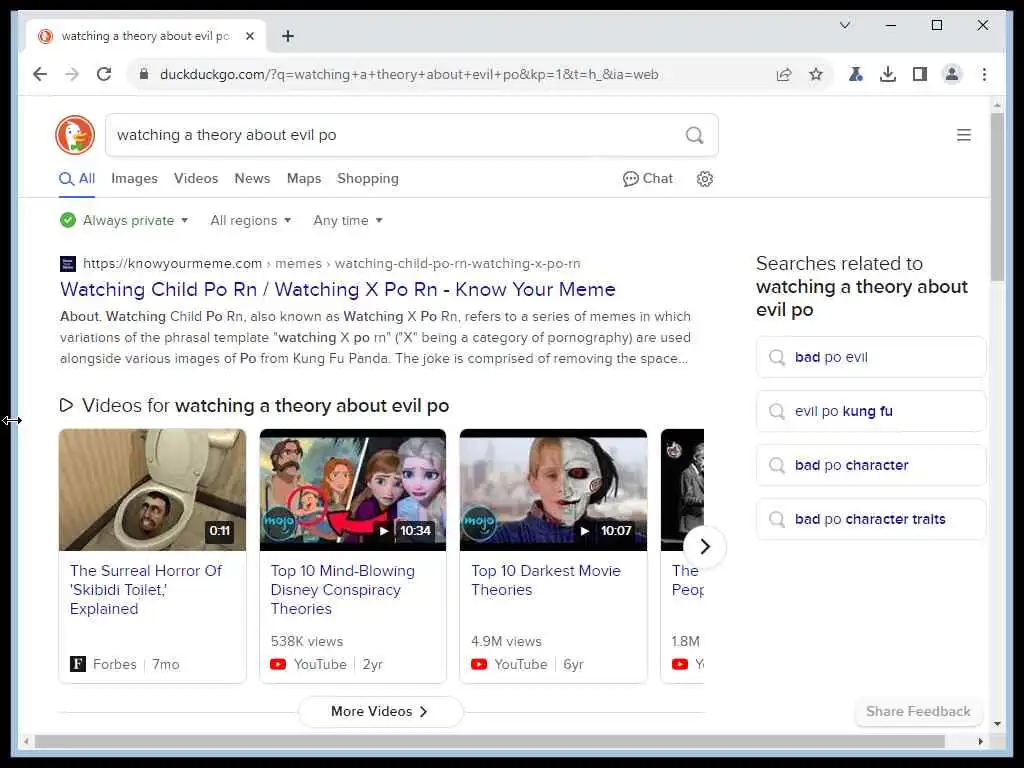
Task: Click the DuckDuckGo logo icon
Action: [75, 135]
